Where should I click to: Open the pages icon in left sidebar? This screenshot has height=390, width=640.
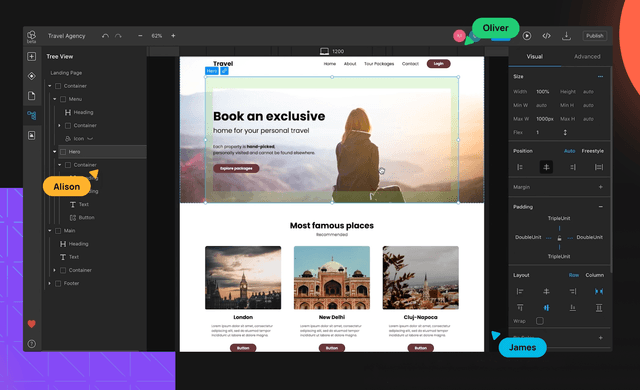tap(31, 95)
